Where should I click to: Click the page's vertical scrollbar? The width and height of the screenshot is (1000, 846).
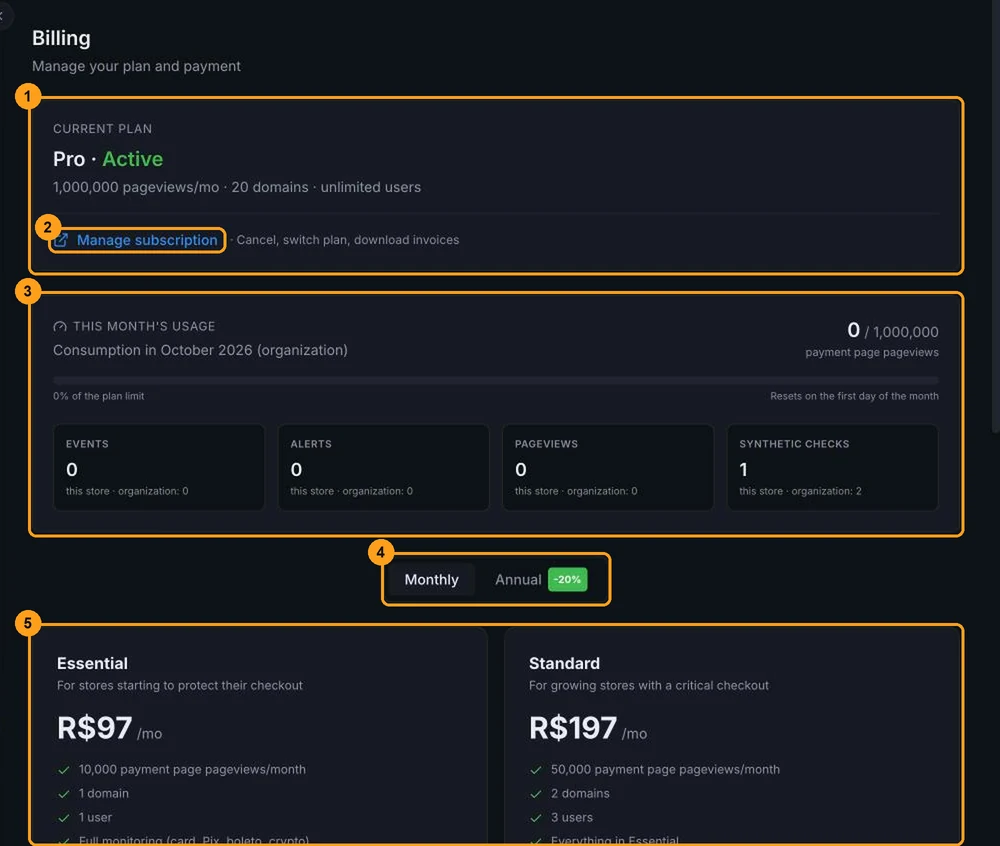pos(996,217)
